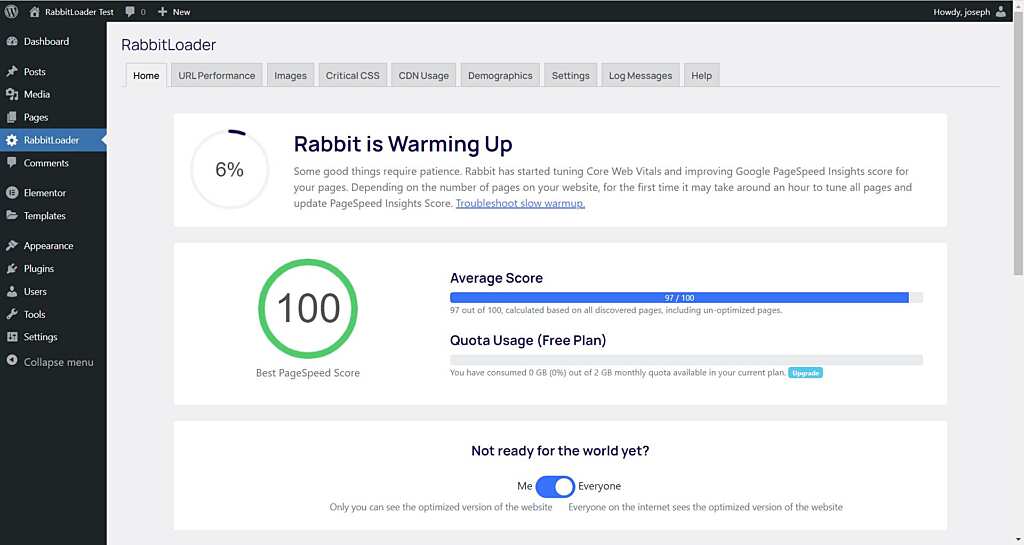Switch to the Demographics tab
Screen dimensions: 1024x545
[500, 75]
